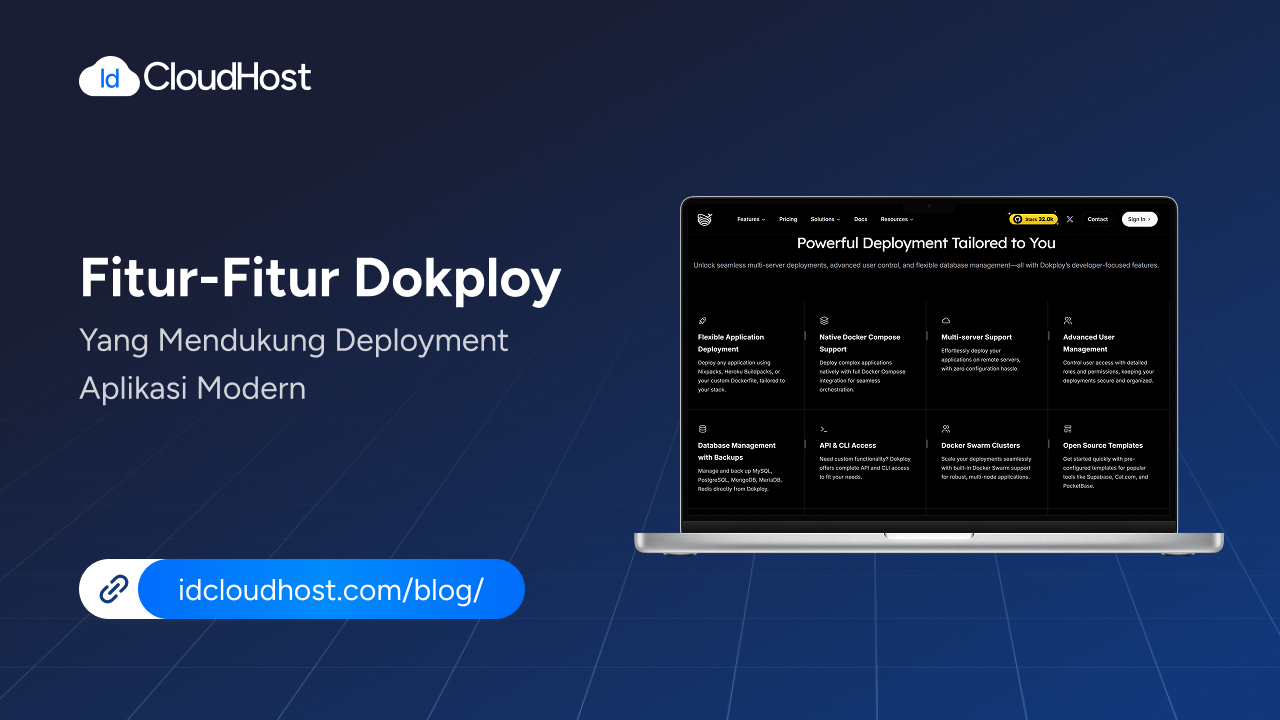Click 'Powerful Deployment Tailored to You' headline
Image resolution: width=1280 pixels, height=720 pixels.
pyautogui.click(x=926, y=243)
